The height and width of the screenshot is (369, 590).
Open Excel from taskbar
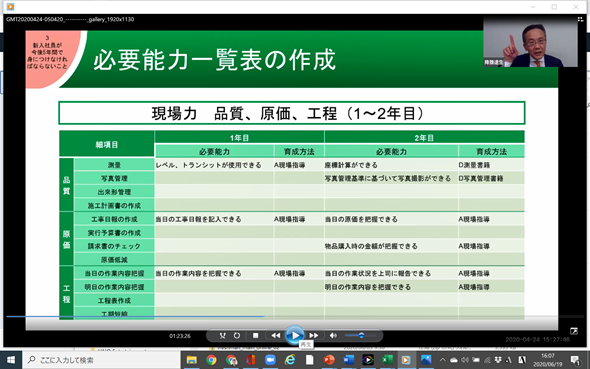pos(387,360)
